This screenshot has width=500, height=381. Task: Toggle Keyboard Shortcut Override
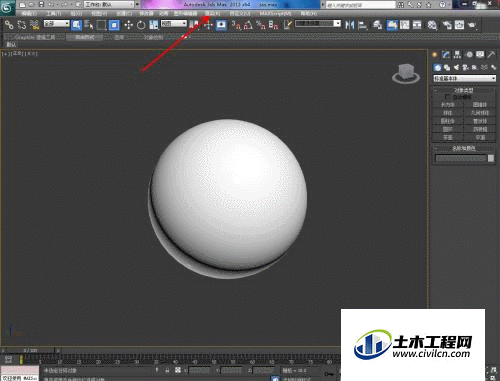pos(221,25)
